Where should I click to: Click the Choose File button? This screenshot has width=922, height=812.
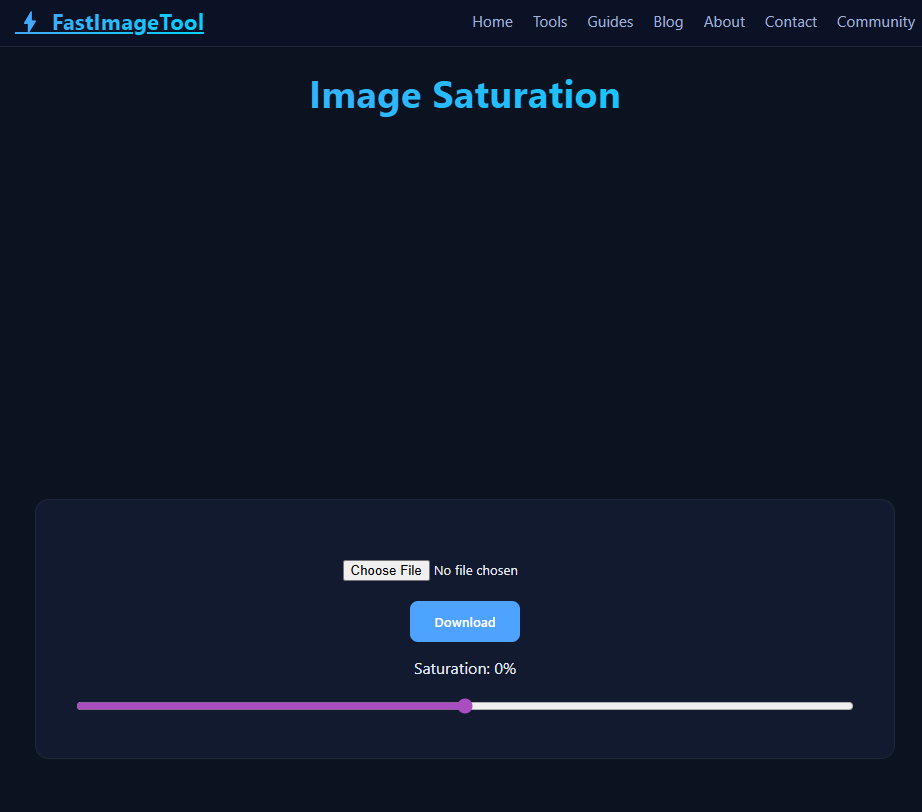386,570
